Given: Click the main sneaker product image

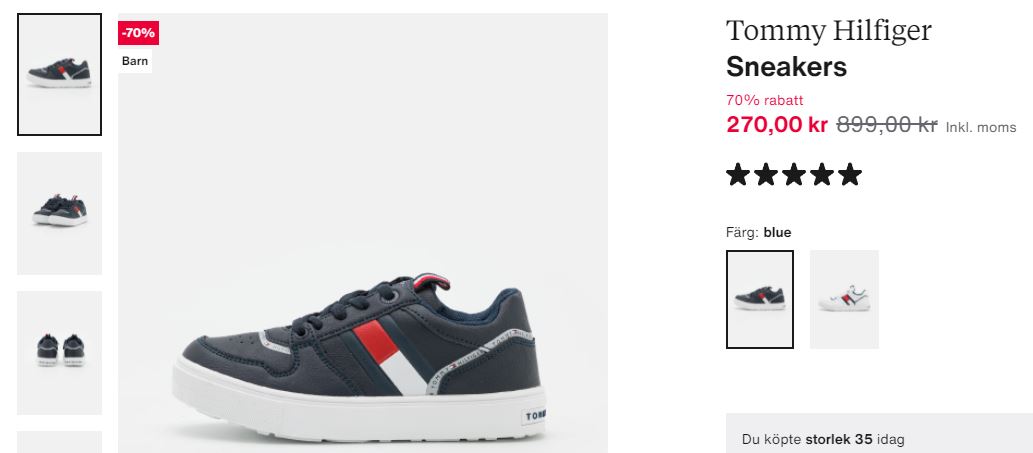Looking at the screenshot, I should coord(363,233).
